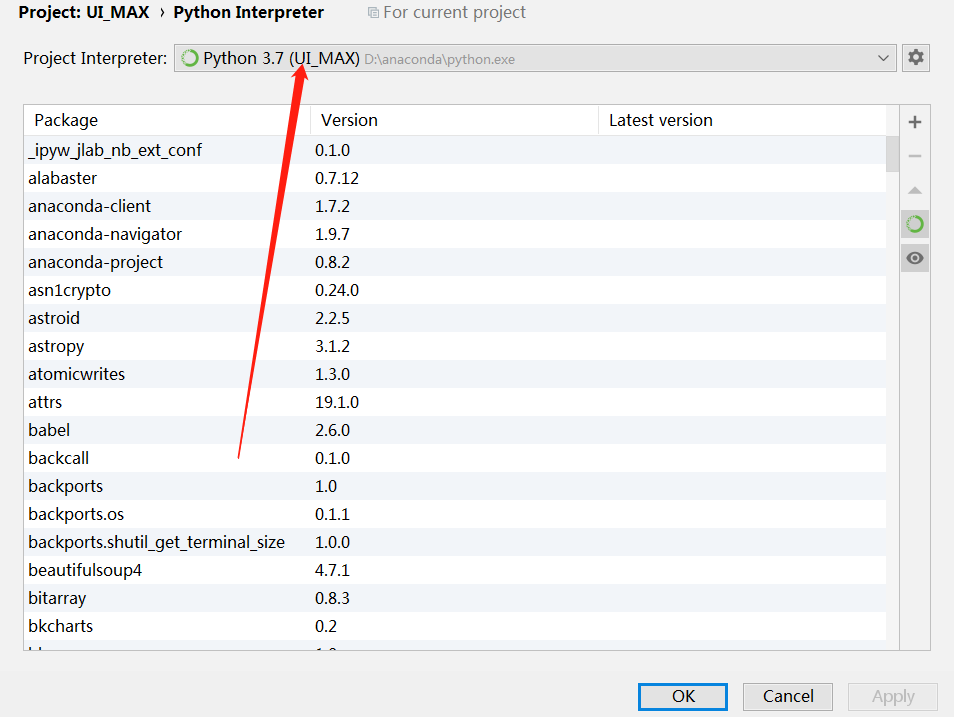Click version 1.9.7 of anaconda-navigator
The width and height of the screenshot is (954, 717).
(x=332, y=234)
